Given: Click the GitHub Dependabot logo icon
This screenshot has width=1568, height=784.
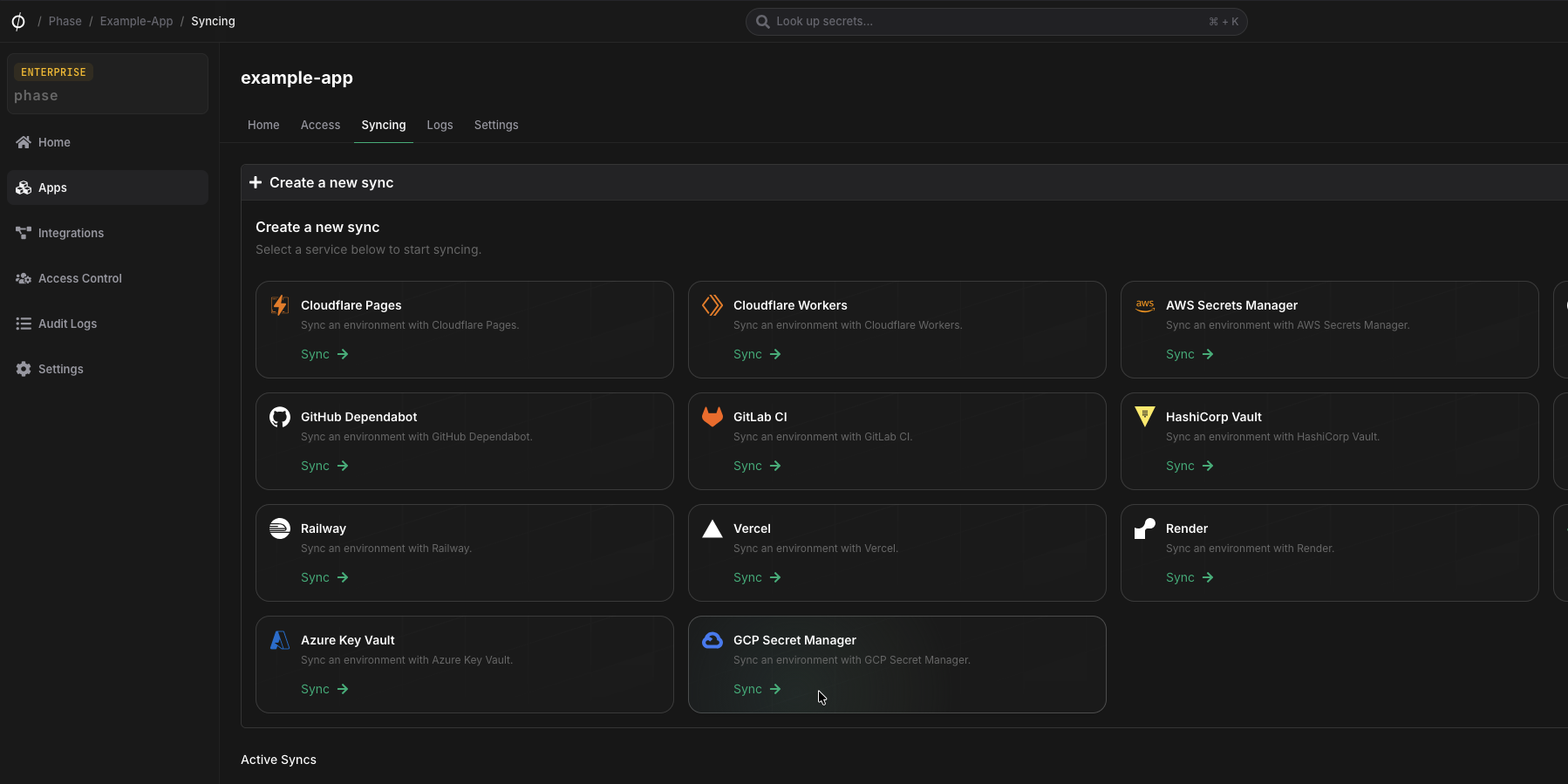Looking at the screenshot, I should click(280, 417).
